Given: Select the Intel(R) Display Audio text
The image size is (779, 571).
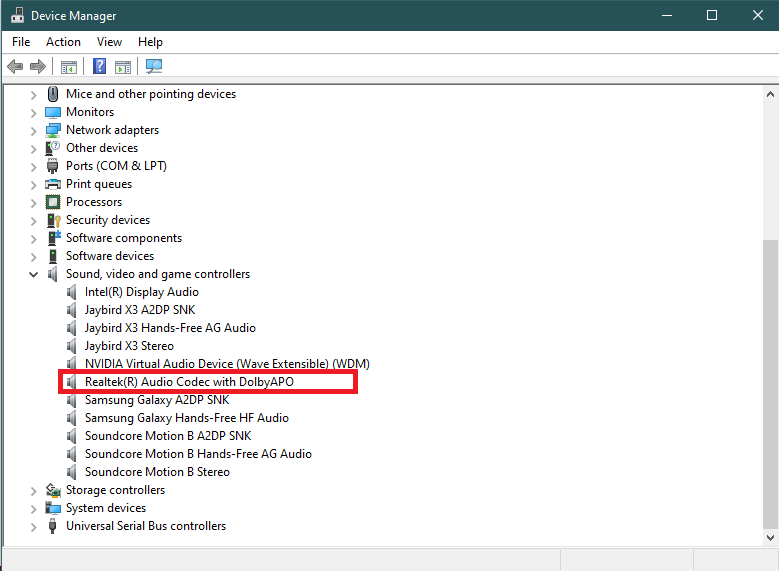Looking at the screenshot, I should pos(142,292).
